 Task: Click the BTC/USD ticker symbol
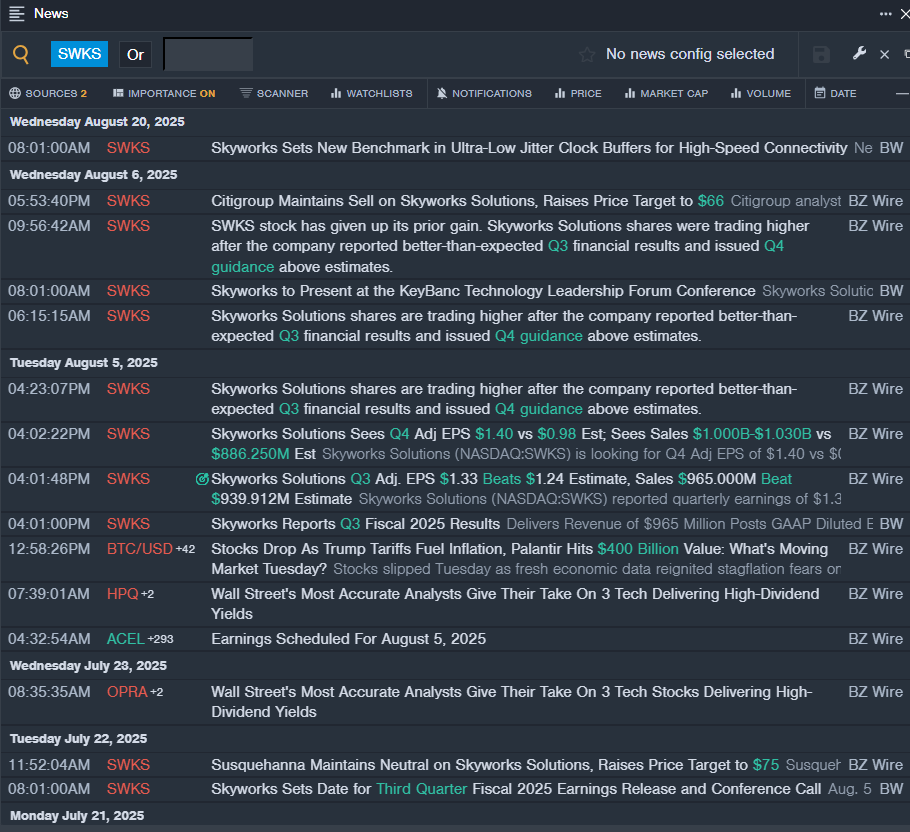point(139,549)
